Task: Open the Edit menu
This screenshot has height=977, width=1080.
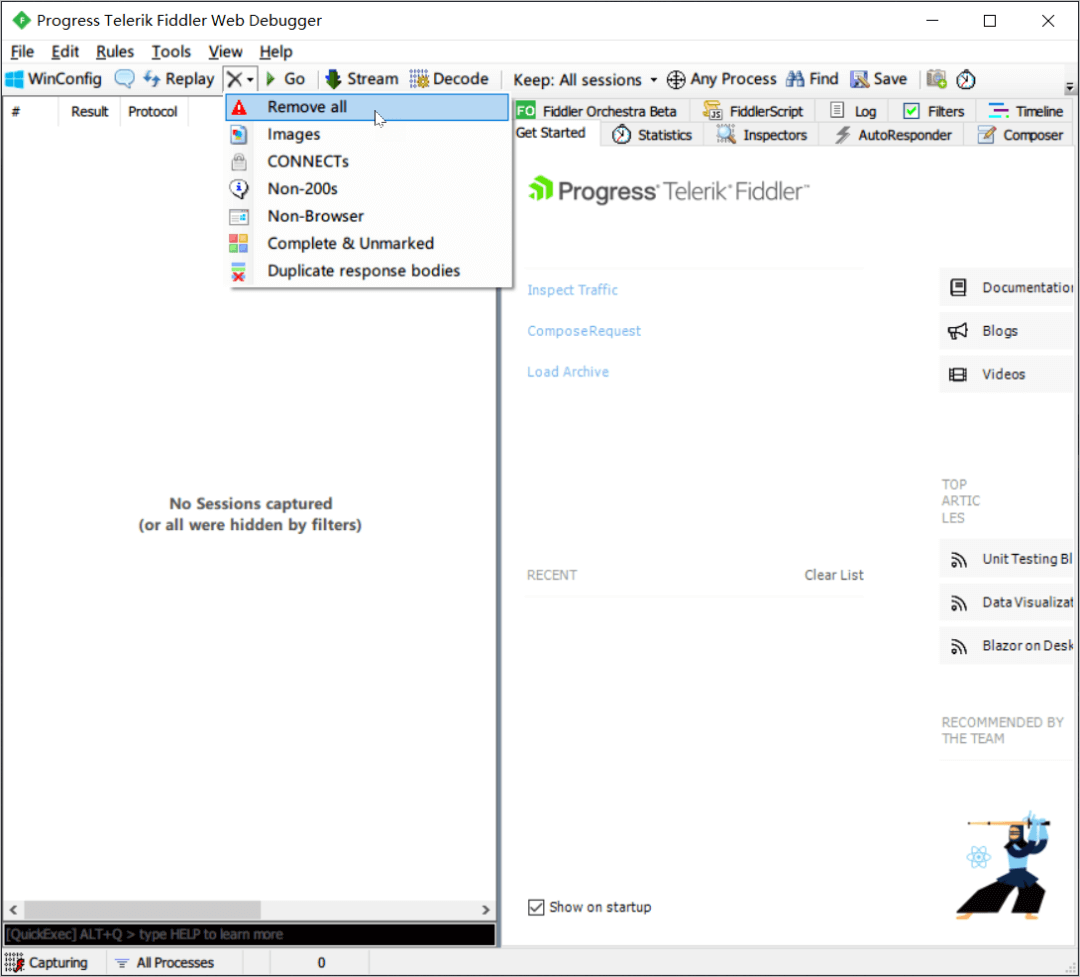Action: coord(65,52)
